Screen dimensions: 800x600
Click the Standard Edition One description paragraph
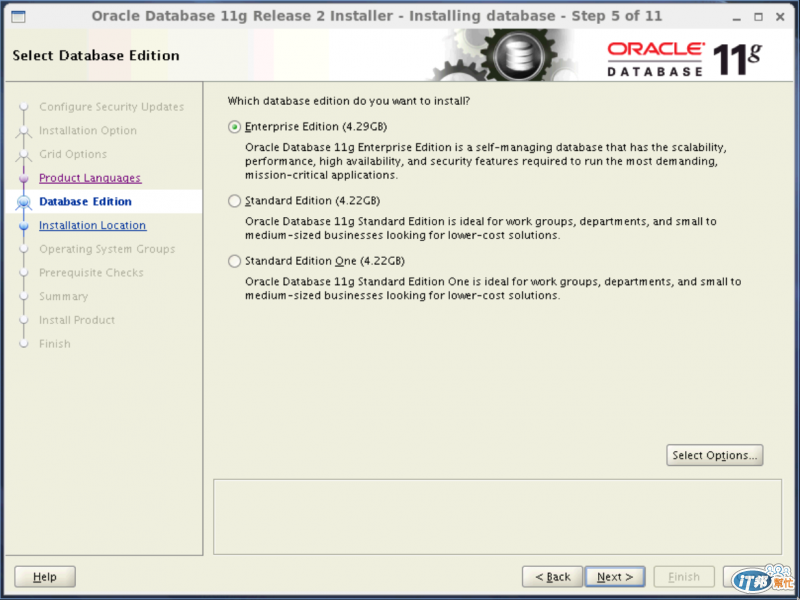tap(493, 288)
